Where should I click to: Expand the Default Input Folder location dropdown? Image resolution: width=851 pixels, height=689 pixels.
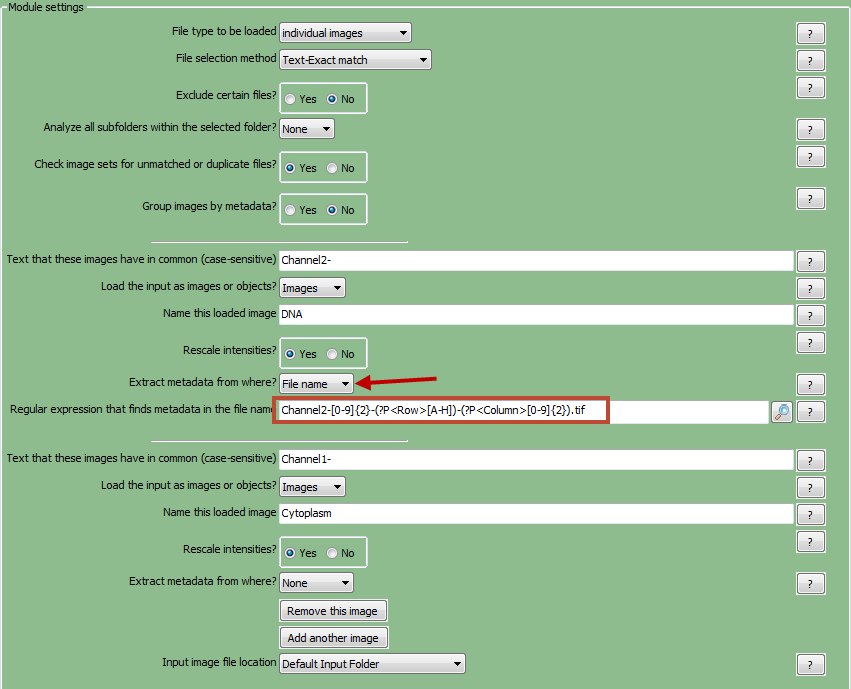click(372, 663)
